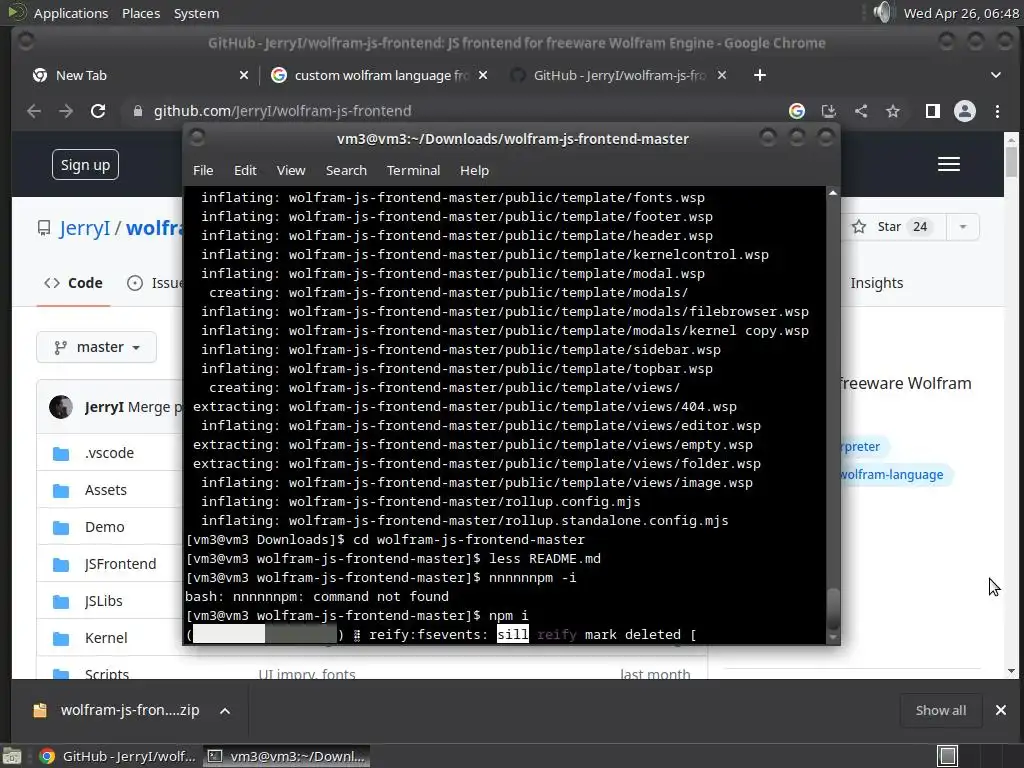The width and height of the screenshot is (1024, 768).
Task: Click the JSLibs folder icon
Action: 61,601
